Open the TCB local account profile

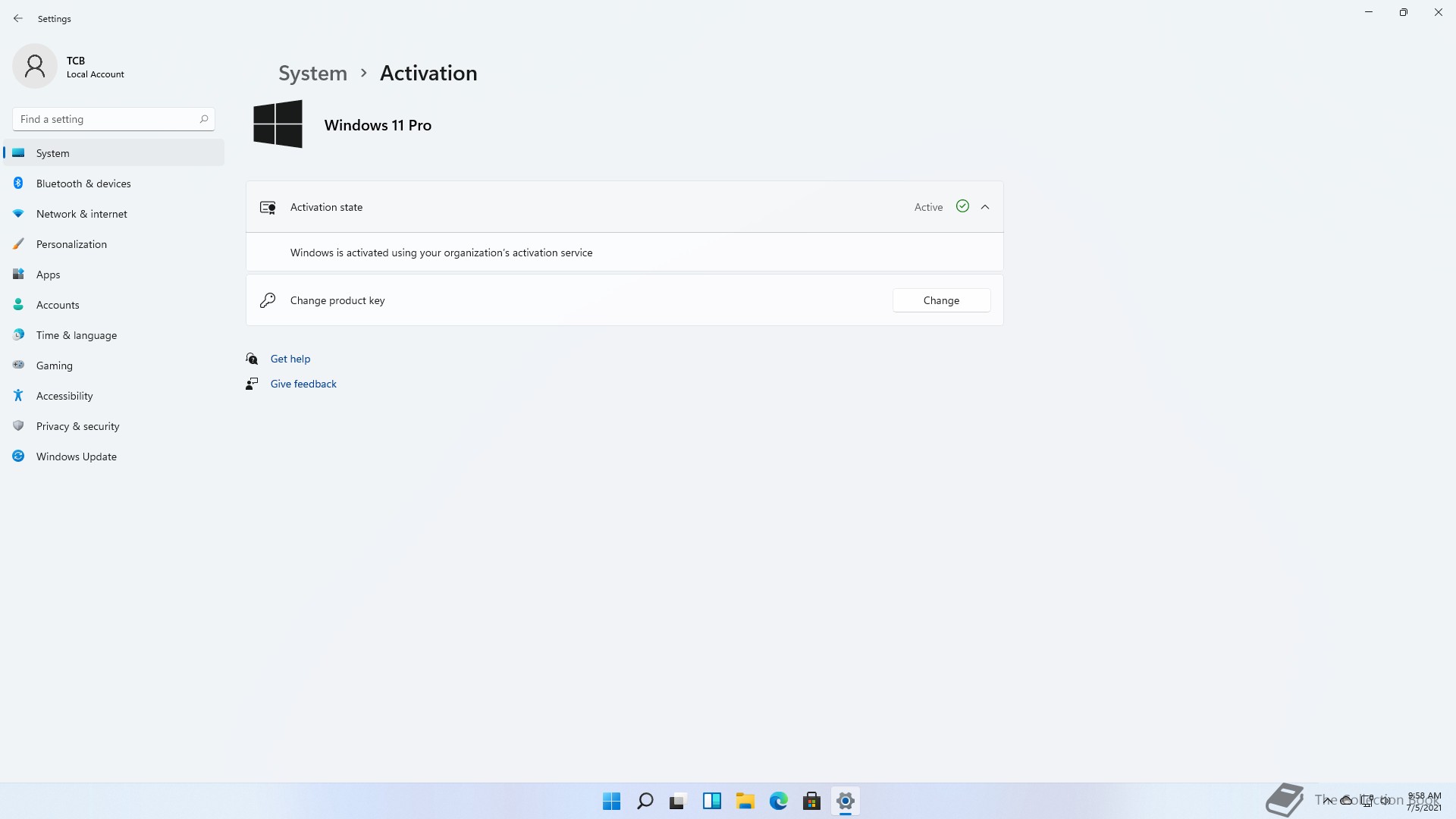(70, 67)
